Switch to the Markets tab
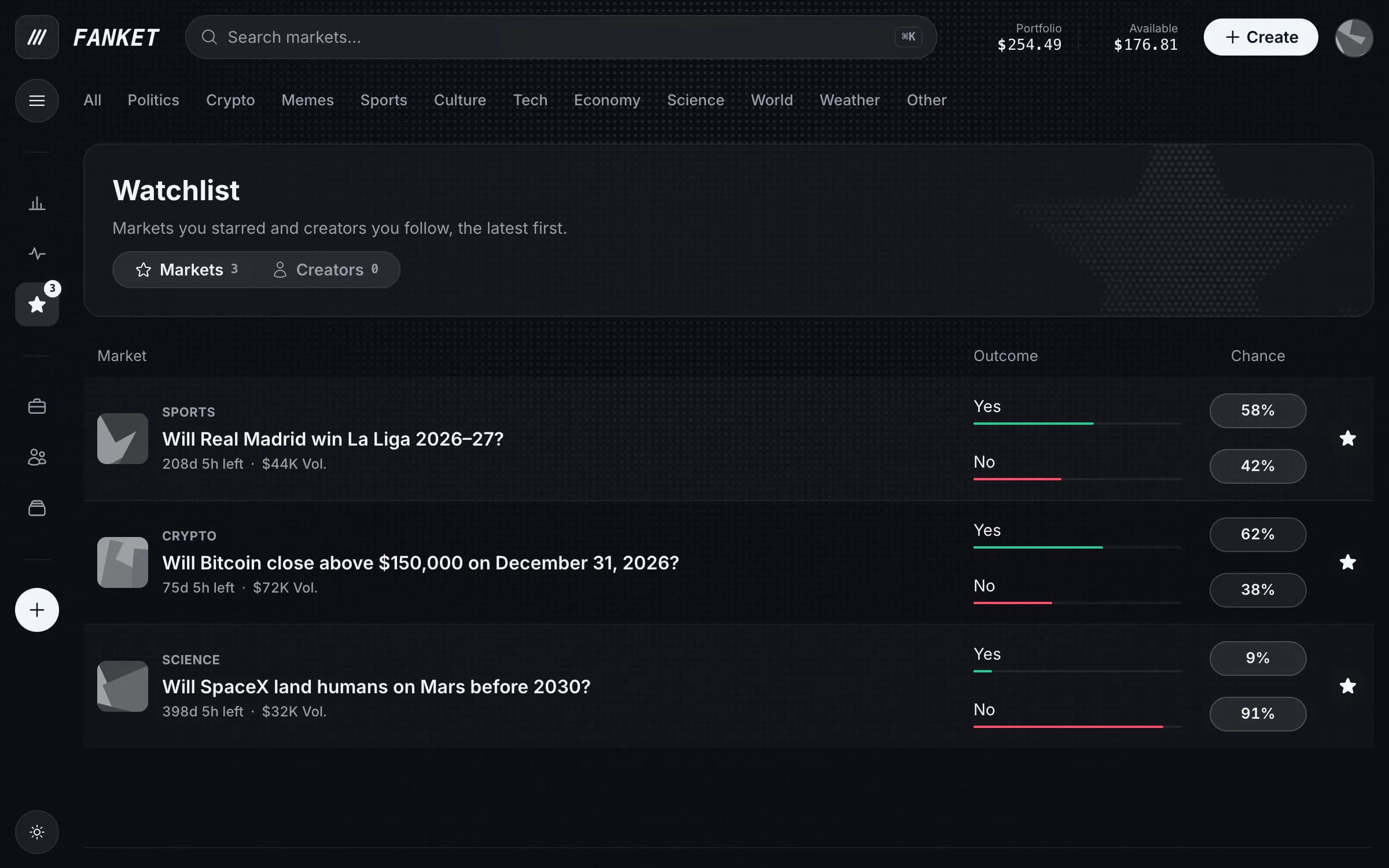Image resolution: width=1389 pixels, height=868 pixels. coord(186,270)
